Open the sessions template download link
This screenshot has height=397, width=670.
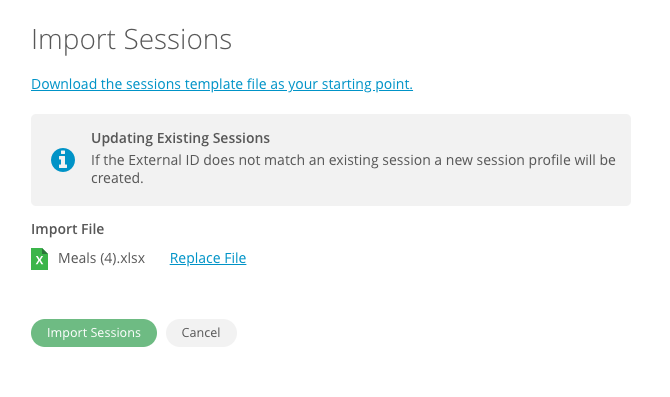pos(222,84)
